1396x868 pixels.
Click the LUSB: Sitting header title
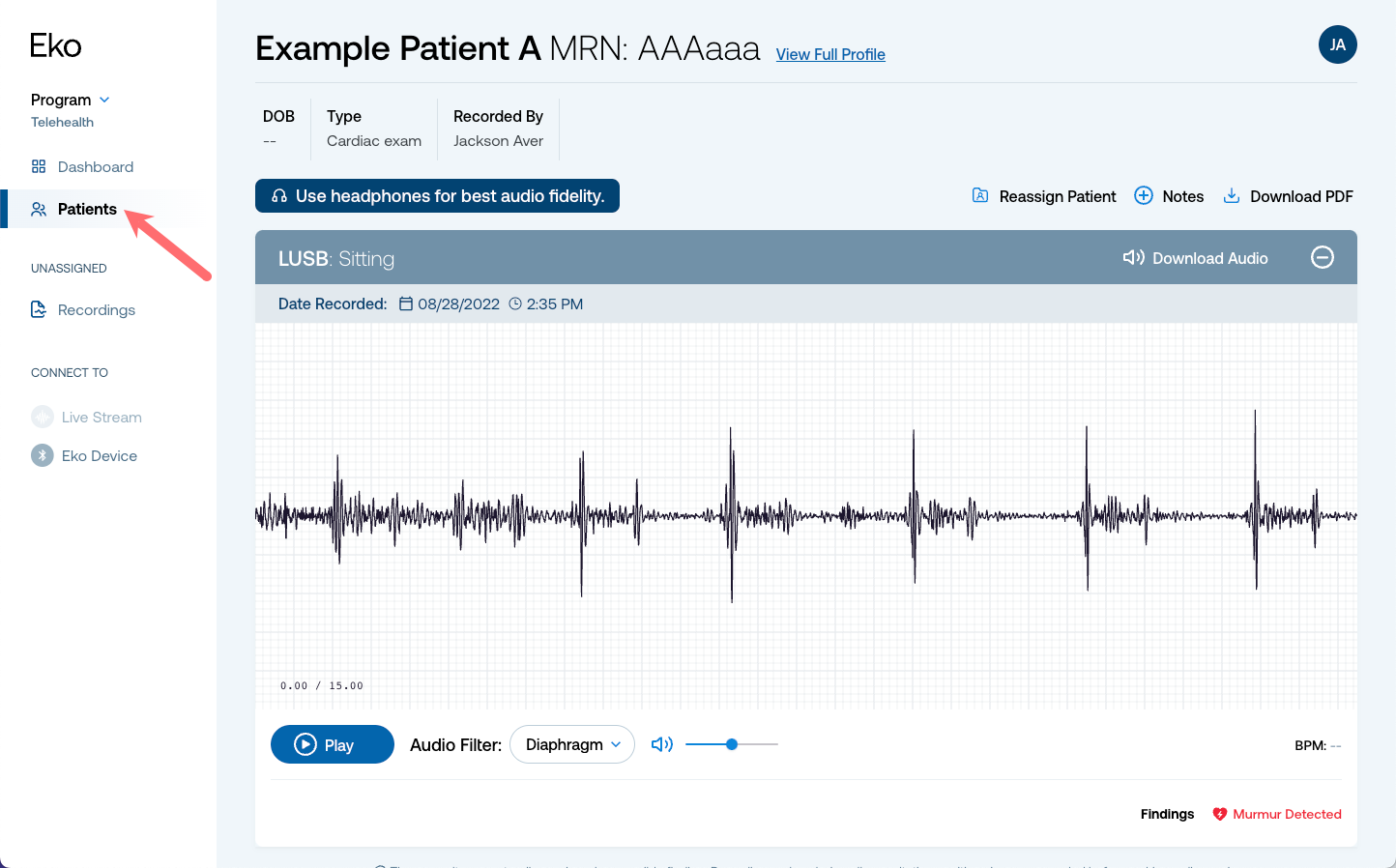(x=336, y=258)
